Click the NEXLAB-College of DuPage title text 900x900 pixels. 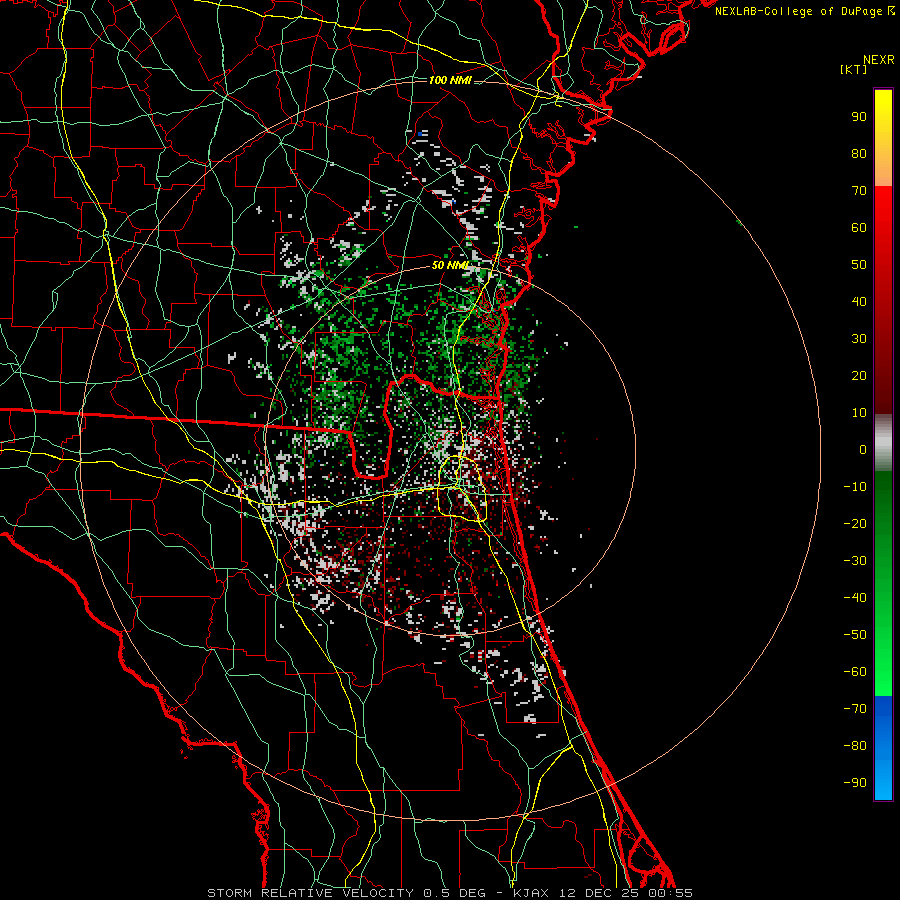tap(804, 11)
